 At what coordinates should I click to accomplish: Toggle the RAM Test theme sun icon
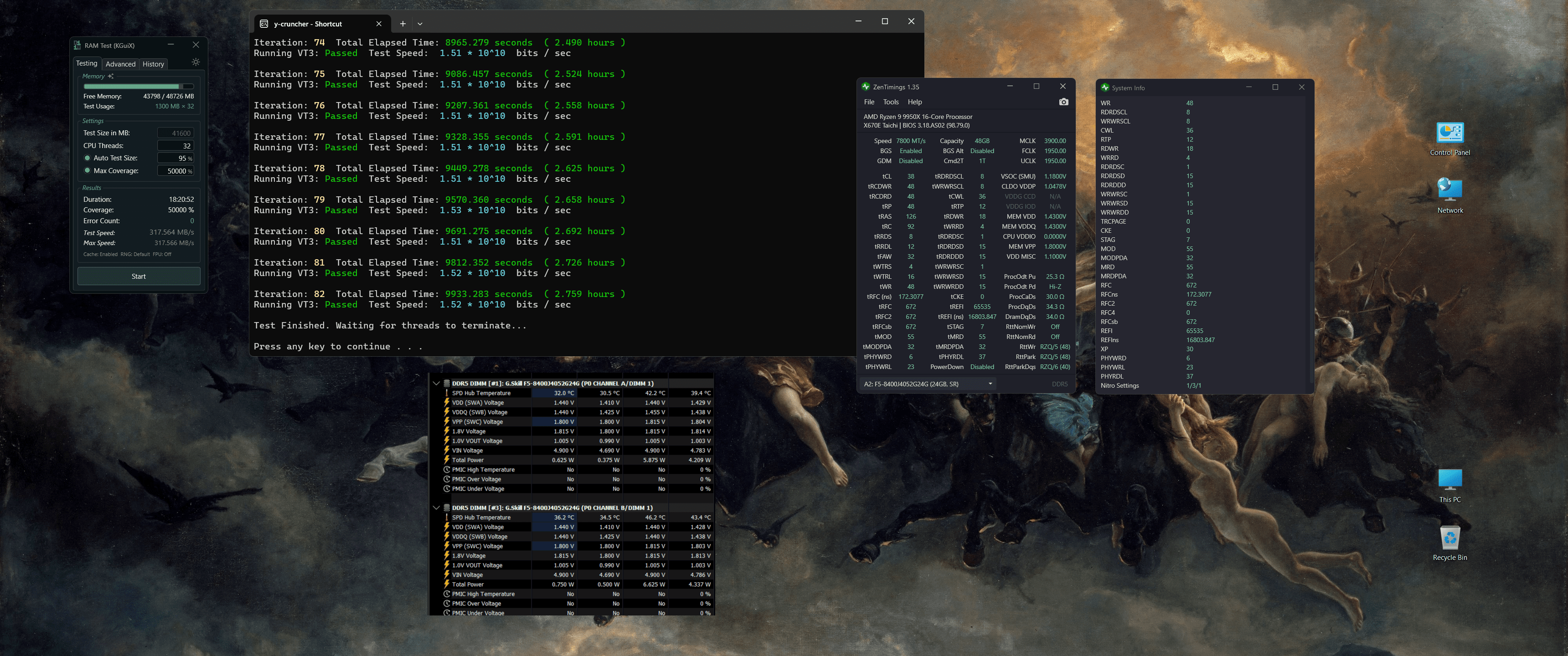coord(196,62)
